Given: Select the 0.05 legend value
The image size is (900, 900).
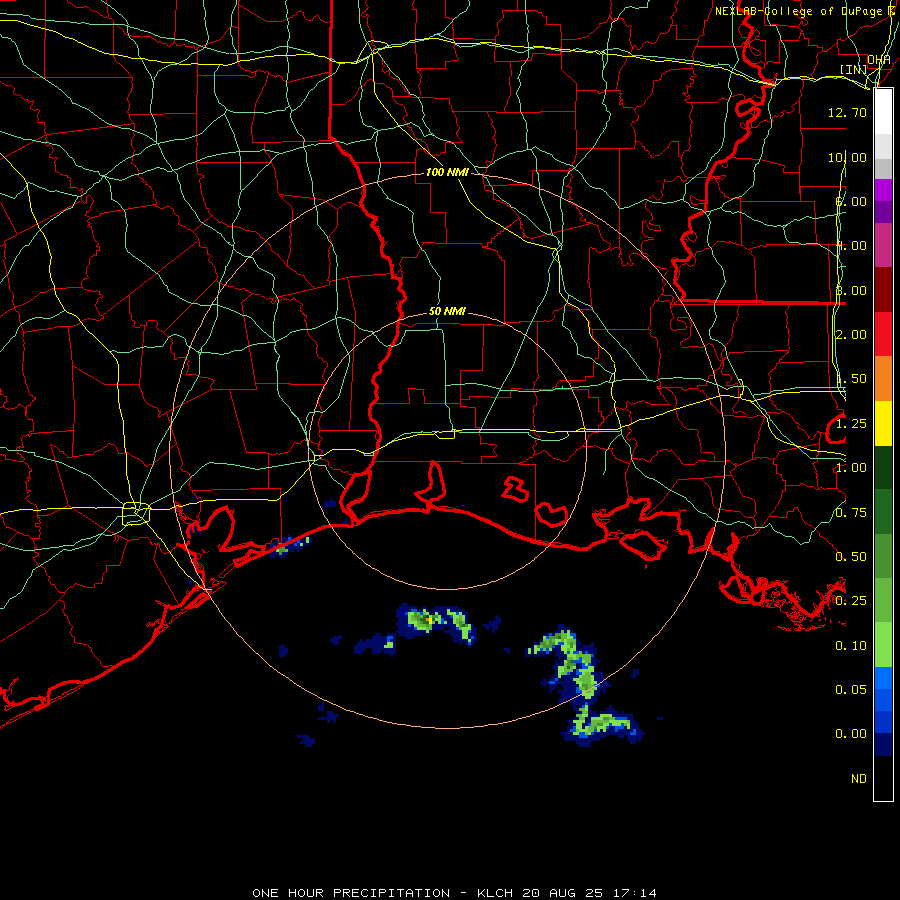Looking at the screenshot, I should click(851, 690).
